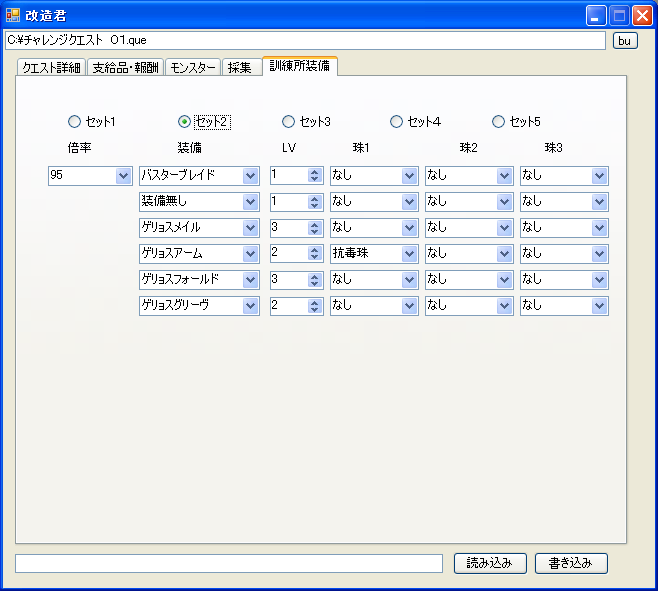Image resolution: width=658 pixels, height=591 pixels.
Task: Choose the セット5 radio option
Action: [x=499, y=122]
